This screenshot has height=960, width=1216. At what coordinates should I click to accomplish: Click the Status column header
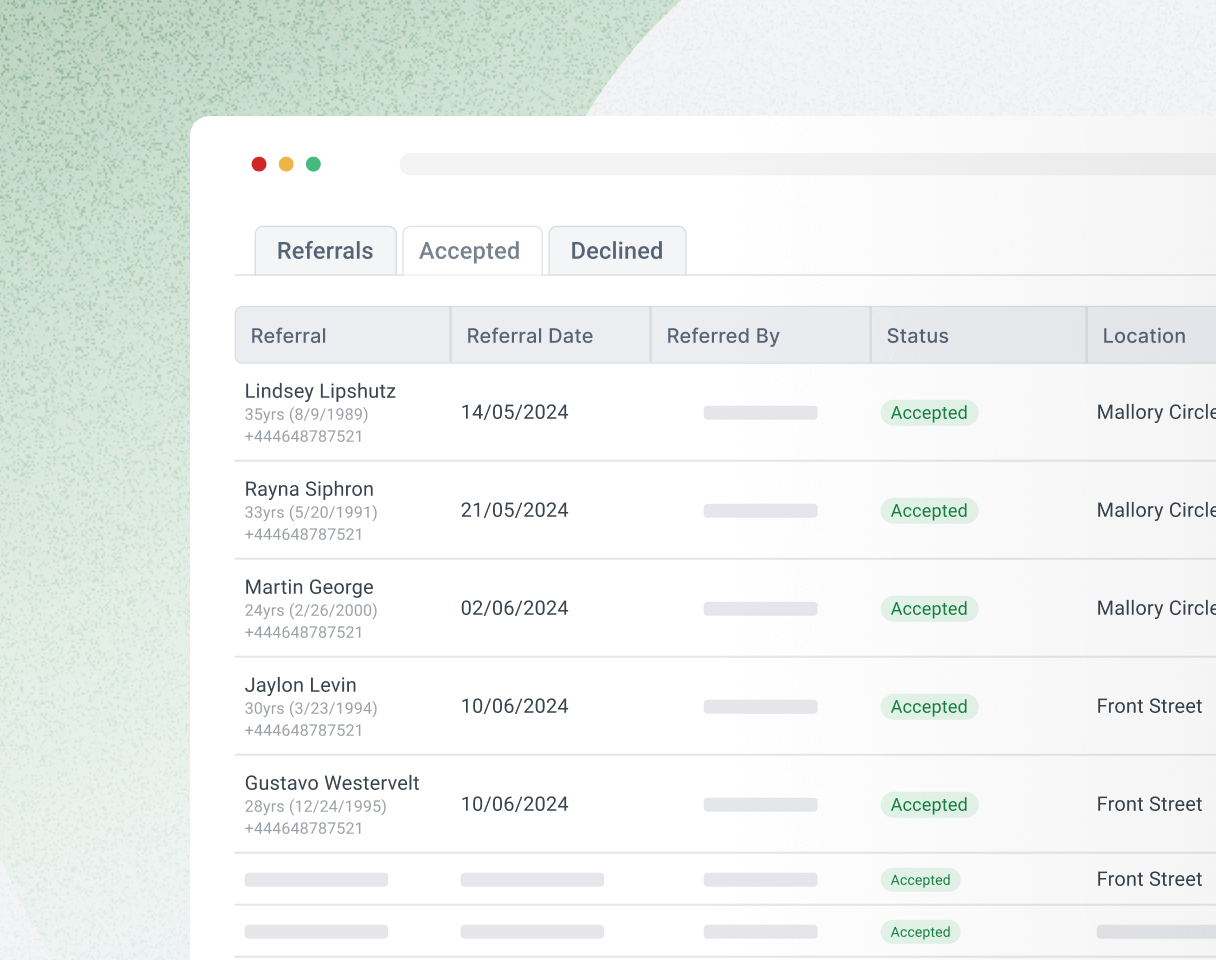(918, 336)
